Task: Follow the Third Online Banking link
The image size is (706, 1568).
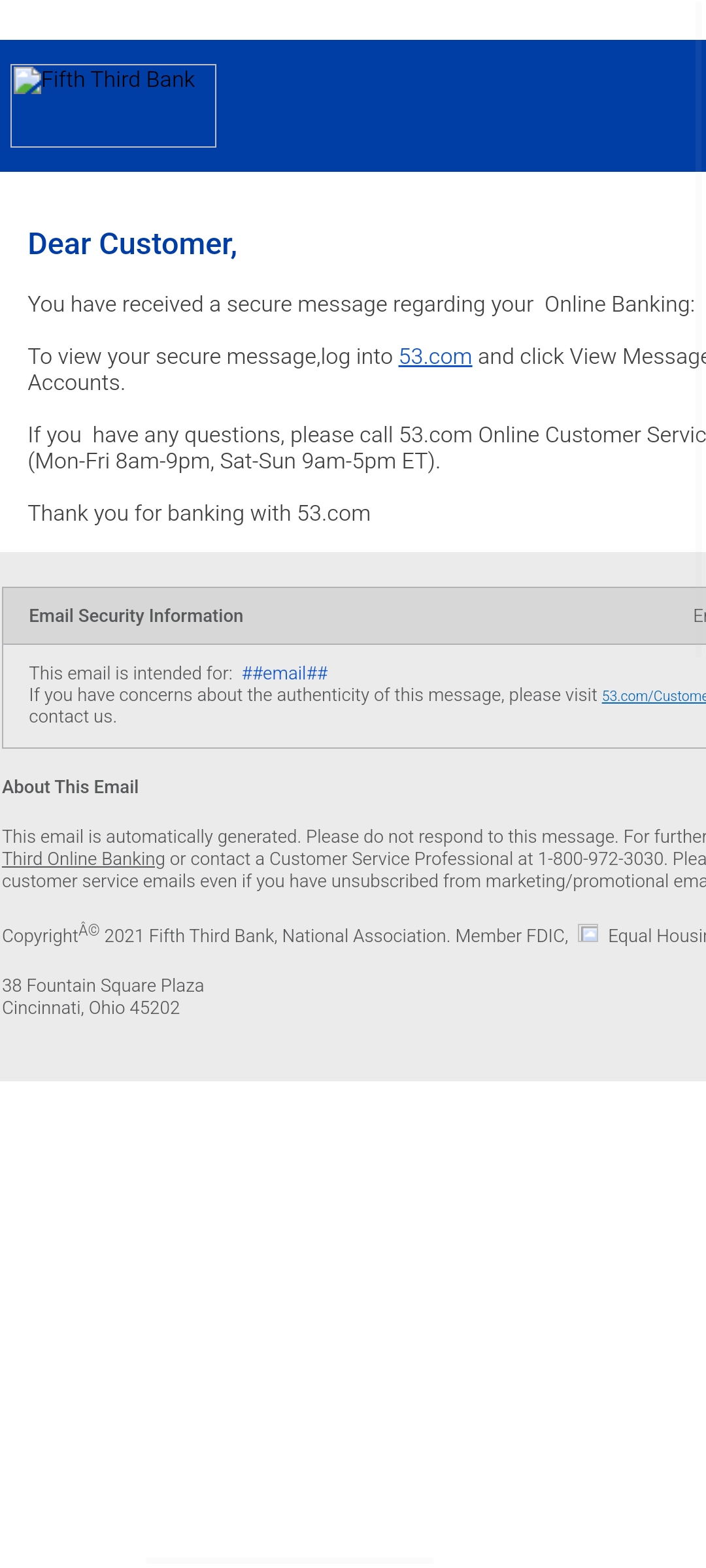Action: (x=84, y=859)
